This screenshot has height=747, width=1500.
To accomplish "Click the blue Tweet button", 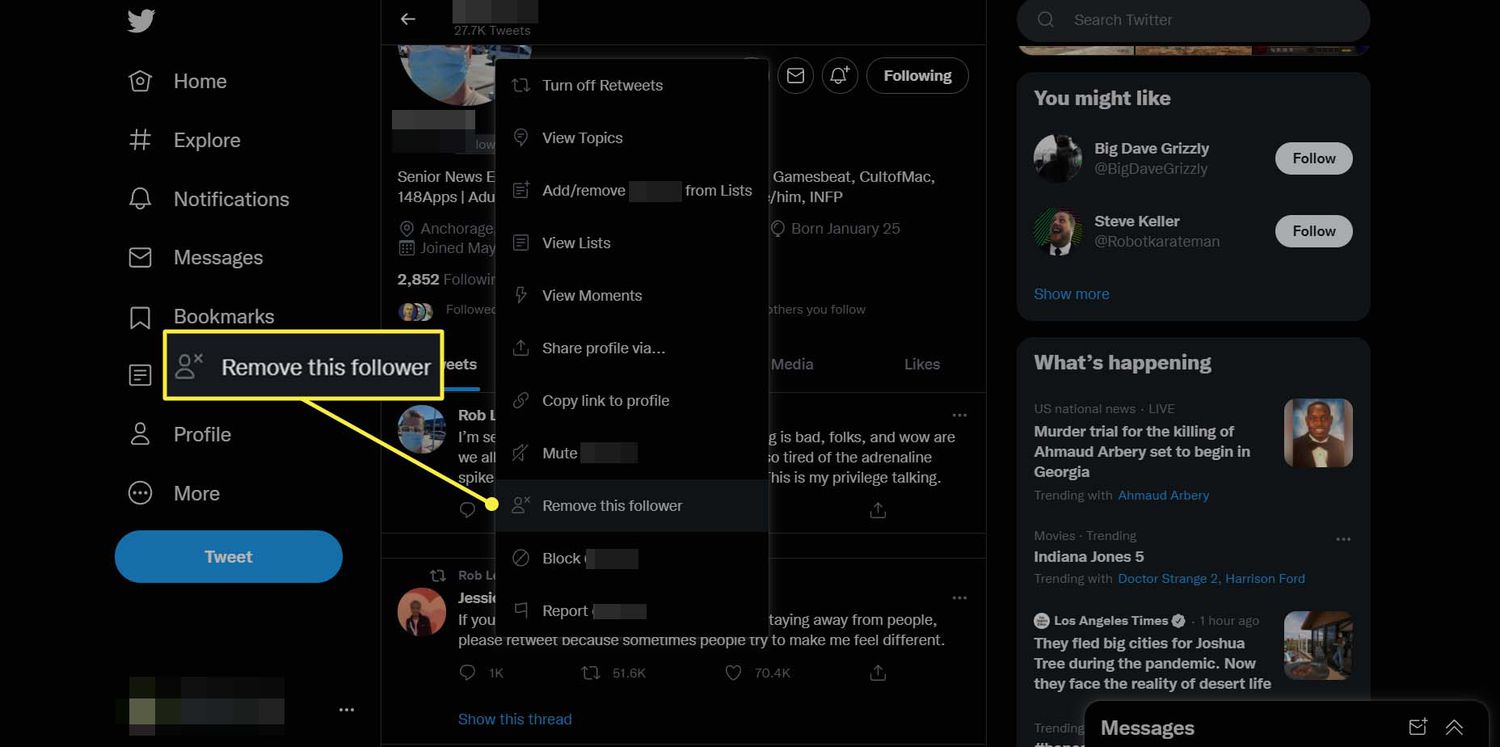I will (x=228, y=556).
